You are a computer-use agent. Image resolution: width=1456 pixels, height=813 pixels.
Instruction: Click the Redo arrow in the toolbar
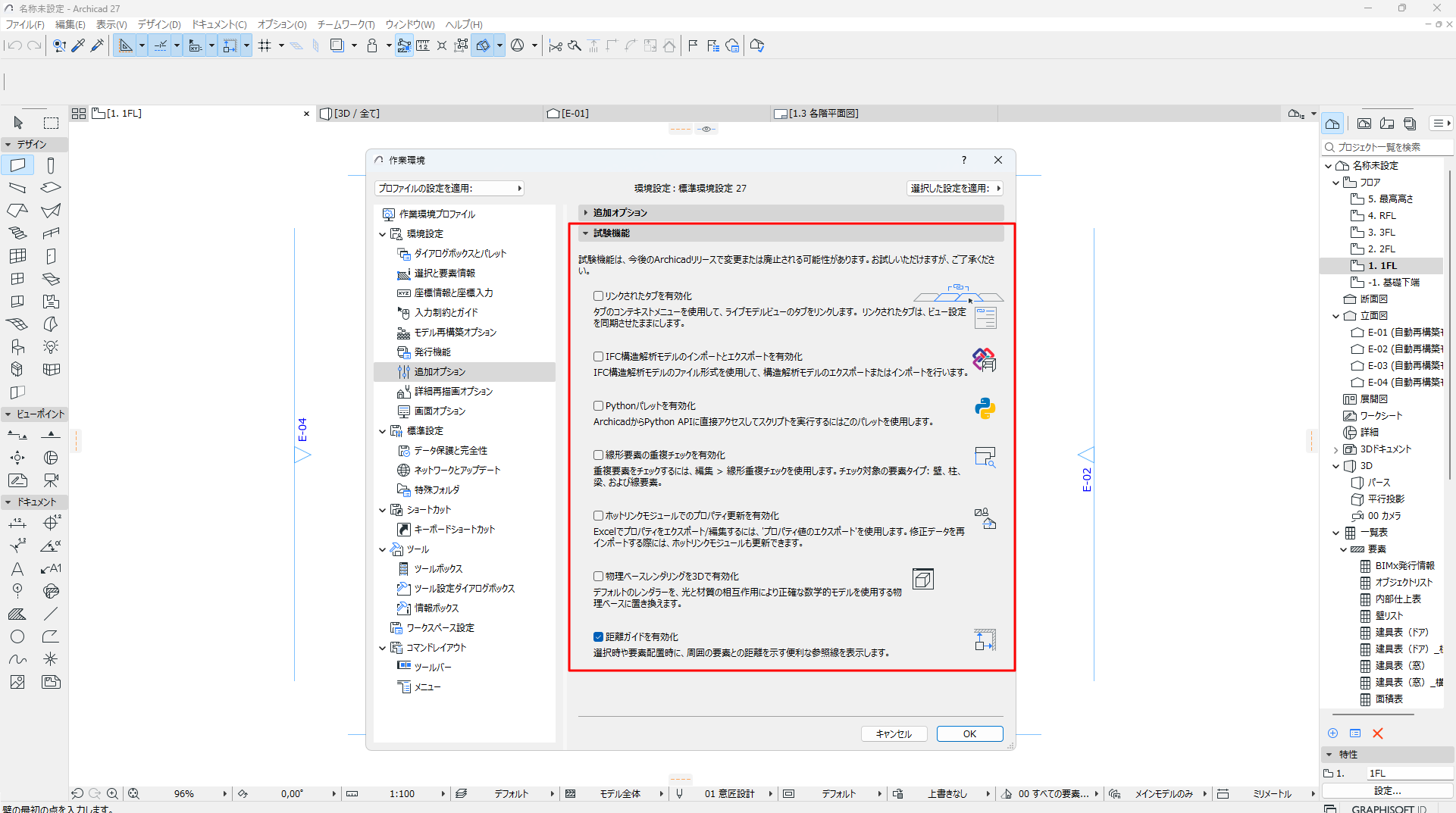[34, 45]
